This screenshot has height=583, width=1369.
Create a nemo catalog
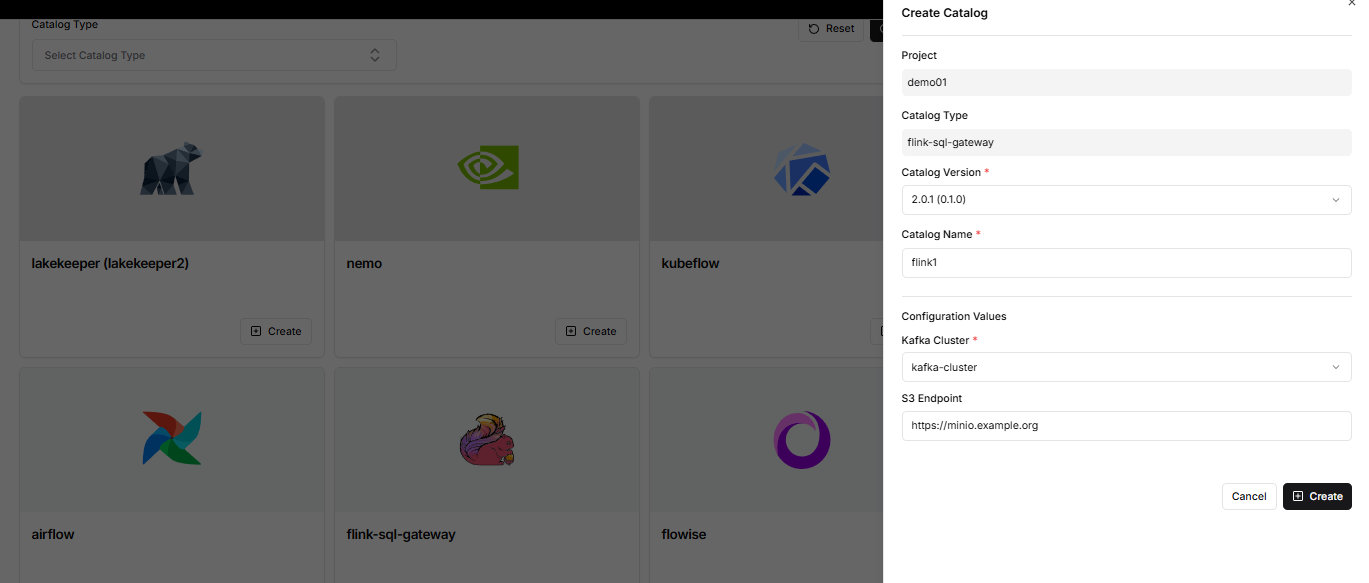pyautogui.click(x=591, y=331)
